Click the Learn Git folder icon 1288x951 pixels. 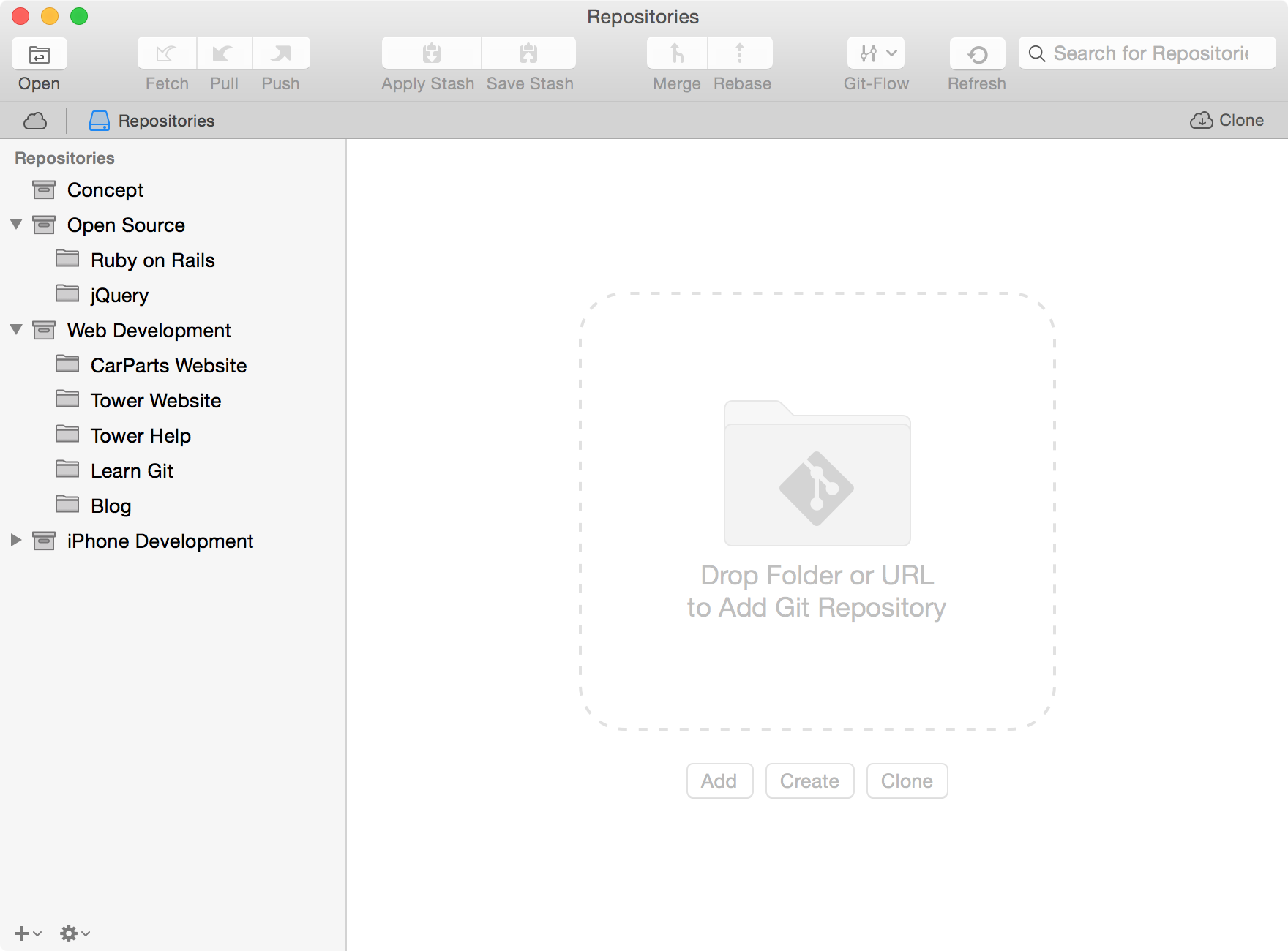pos(67,469)
